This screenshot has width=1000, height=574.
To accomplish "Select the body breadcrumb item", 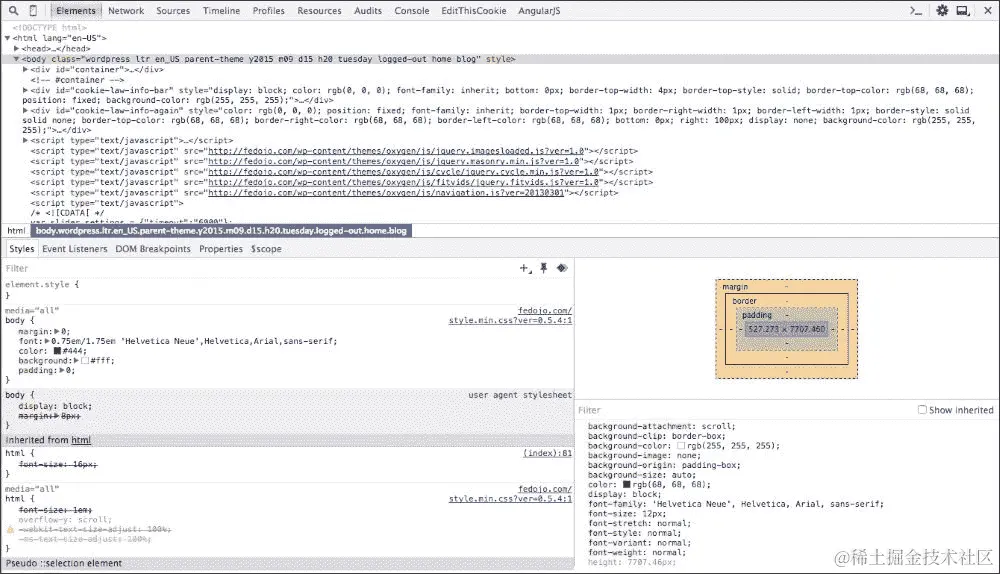I will (x=221, y=231).
